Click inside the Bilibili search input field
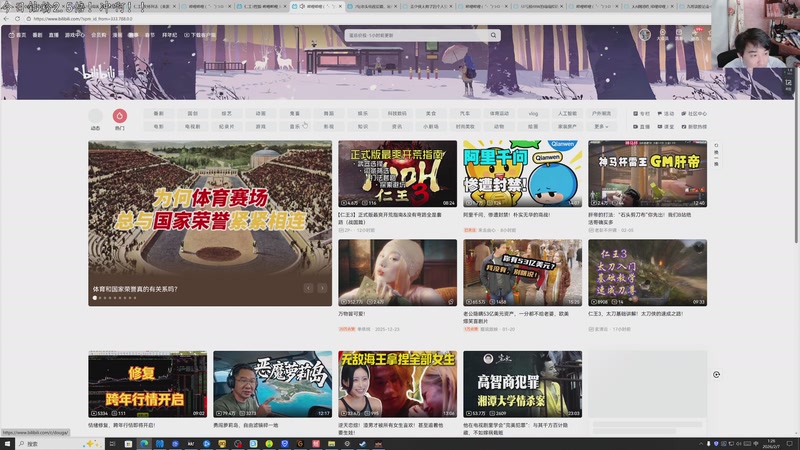 [416, 35]
